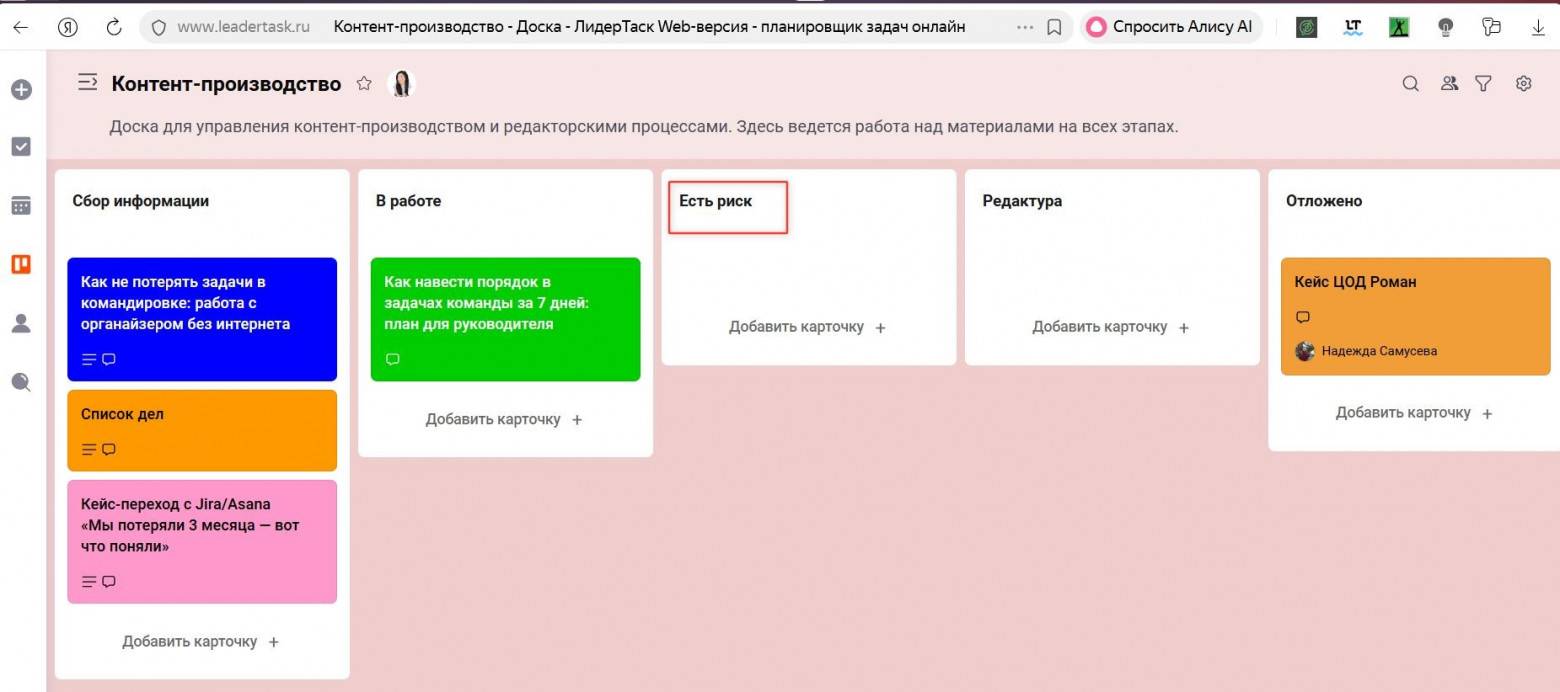
Task: Click the В работе column header
Action: click(x=408, y=201)
